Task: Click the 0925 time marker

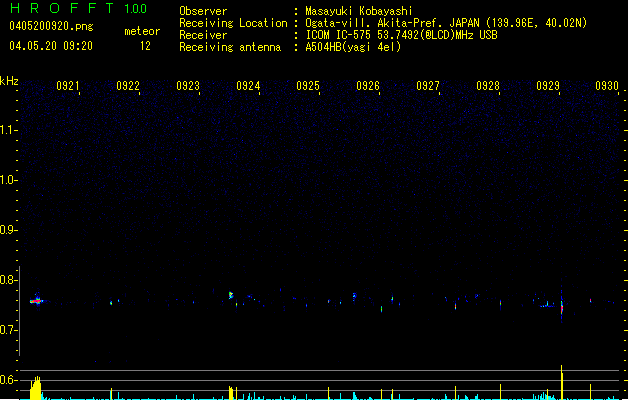Action: (x=308, y=86)
